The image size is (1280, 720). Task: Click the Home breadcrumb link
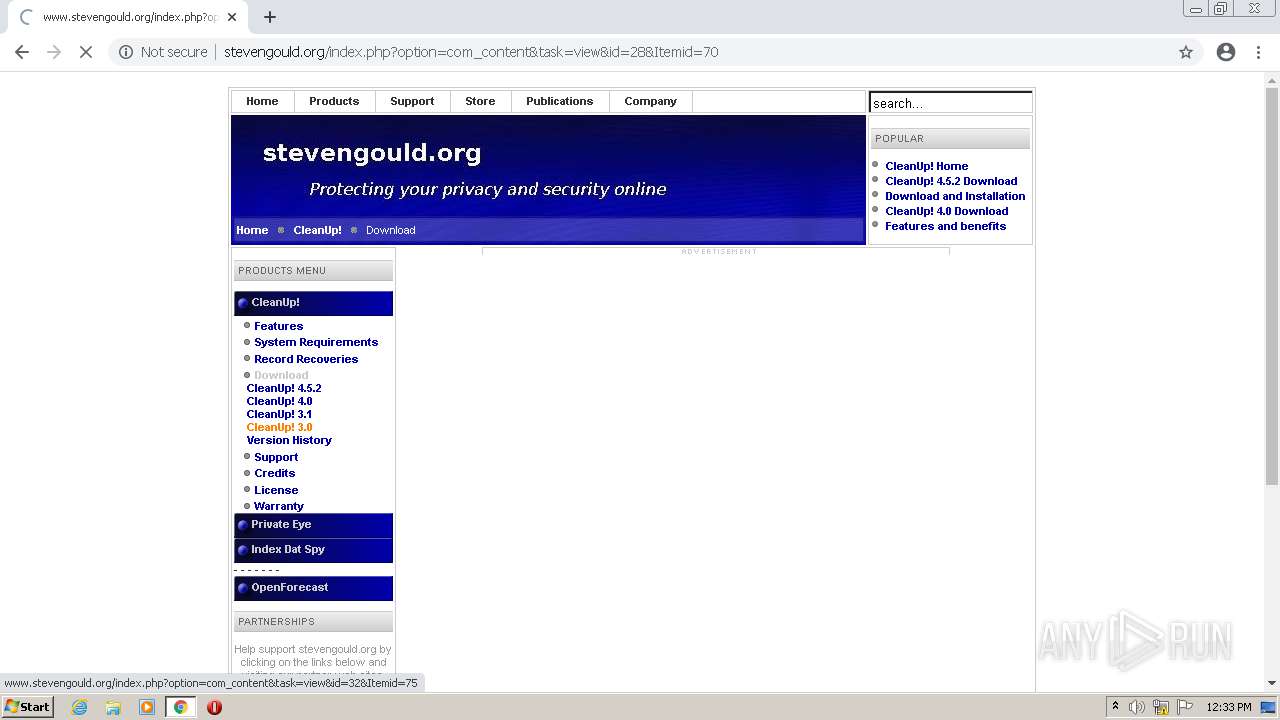(x=252, y=230)
